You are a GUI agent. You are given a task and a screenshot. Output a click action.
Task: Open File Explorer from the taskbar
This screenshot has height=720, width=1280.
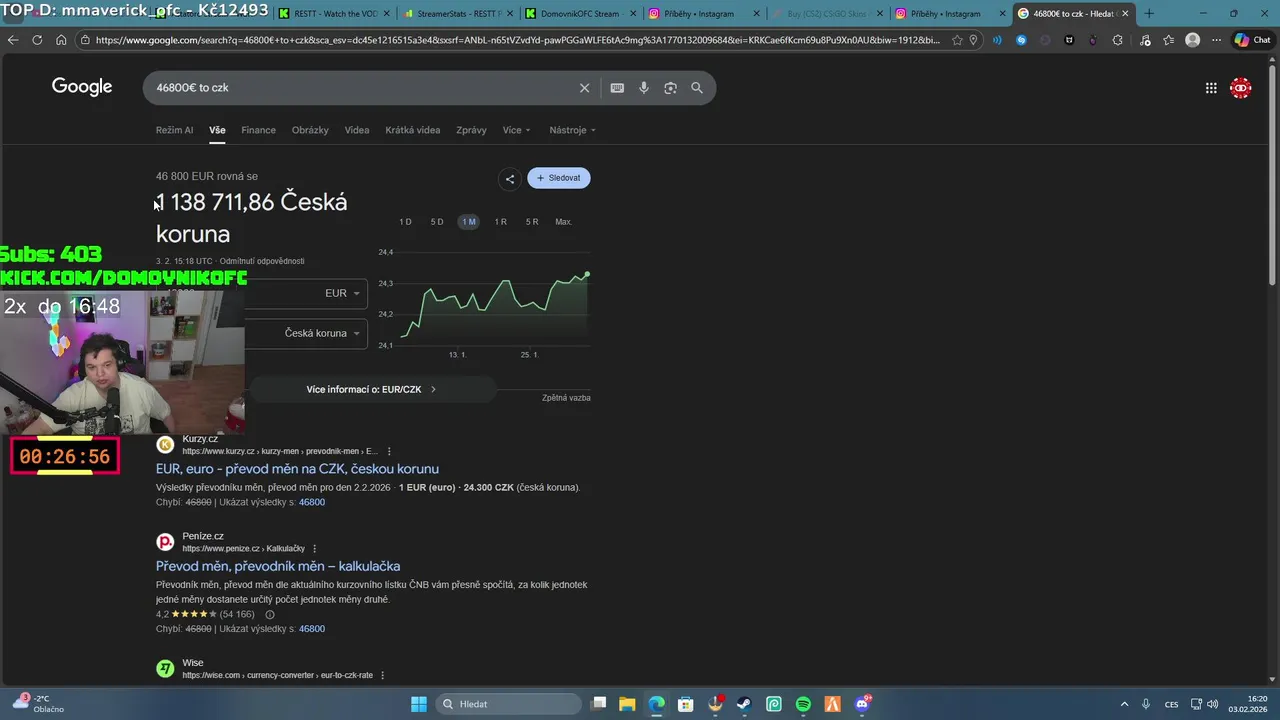(626, 704)
